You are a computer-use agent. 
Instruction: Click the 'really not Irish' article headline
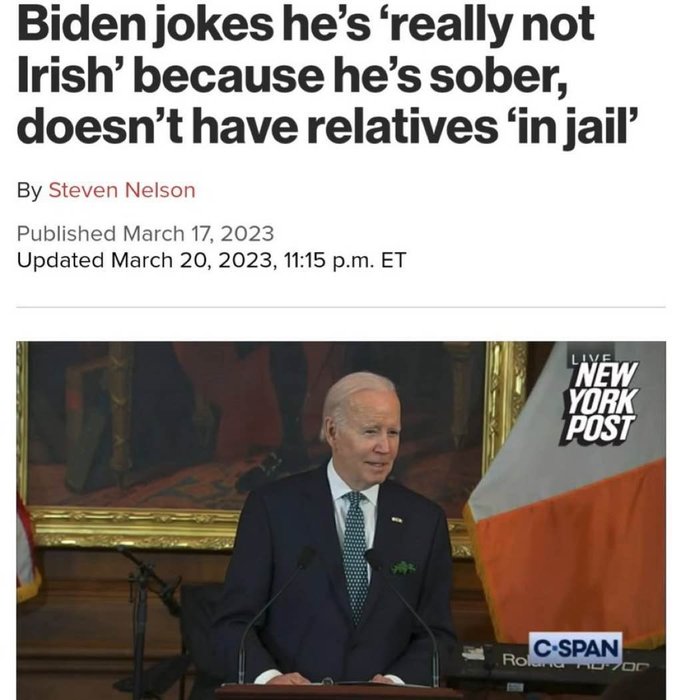pos(326,74)
